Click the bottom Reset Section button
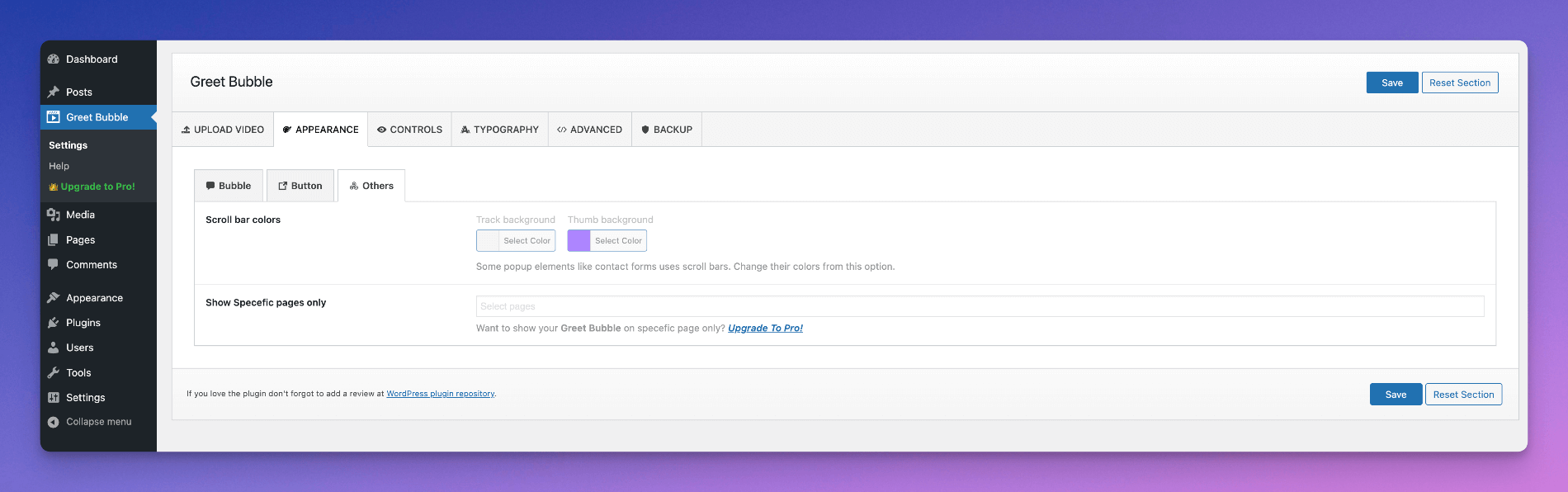1568x492 pixels. [x=1463, y=395]
